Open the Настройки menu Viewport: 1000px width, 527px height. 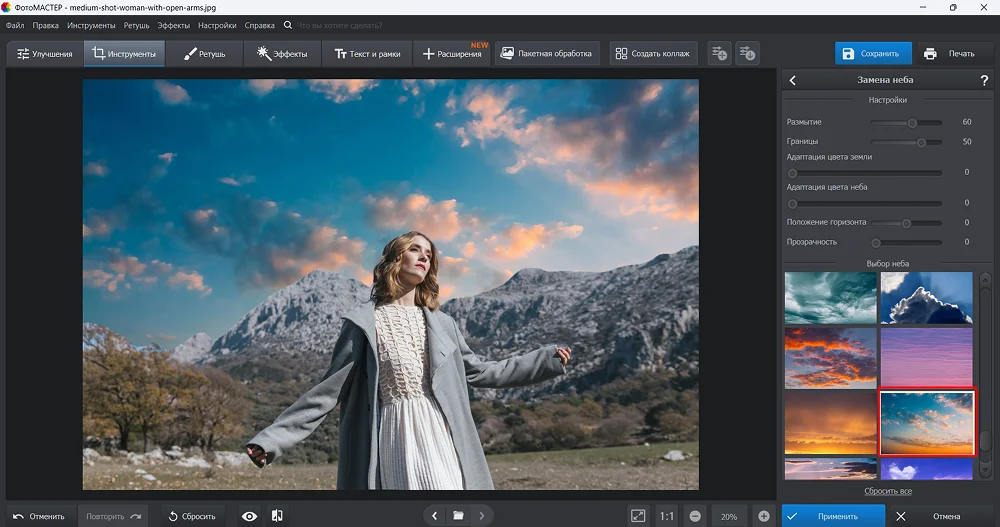coord(217,26)
